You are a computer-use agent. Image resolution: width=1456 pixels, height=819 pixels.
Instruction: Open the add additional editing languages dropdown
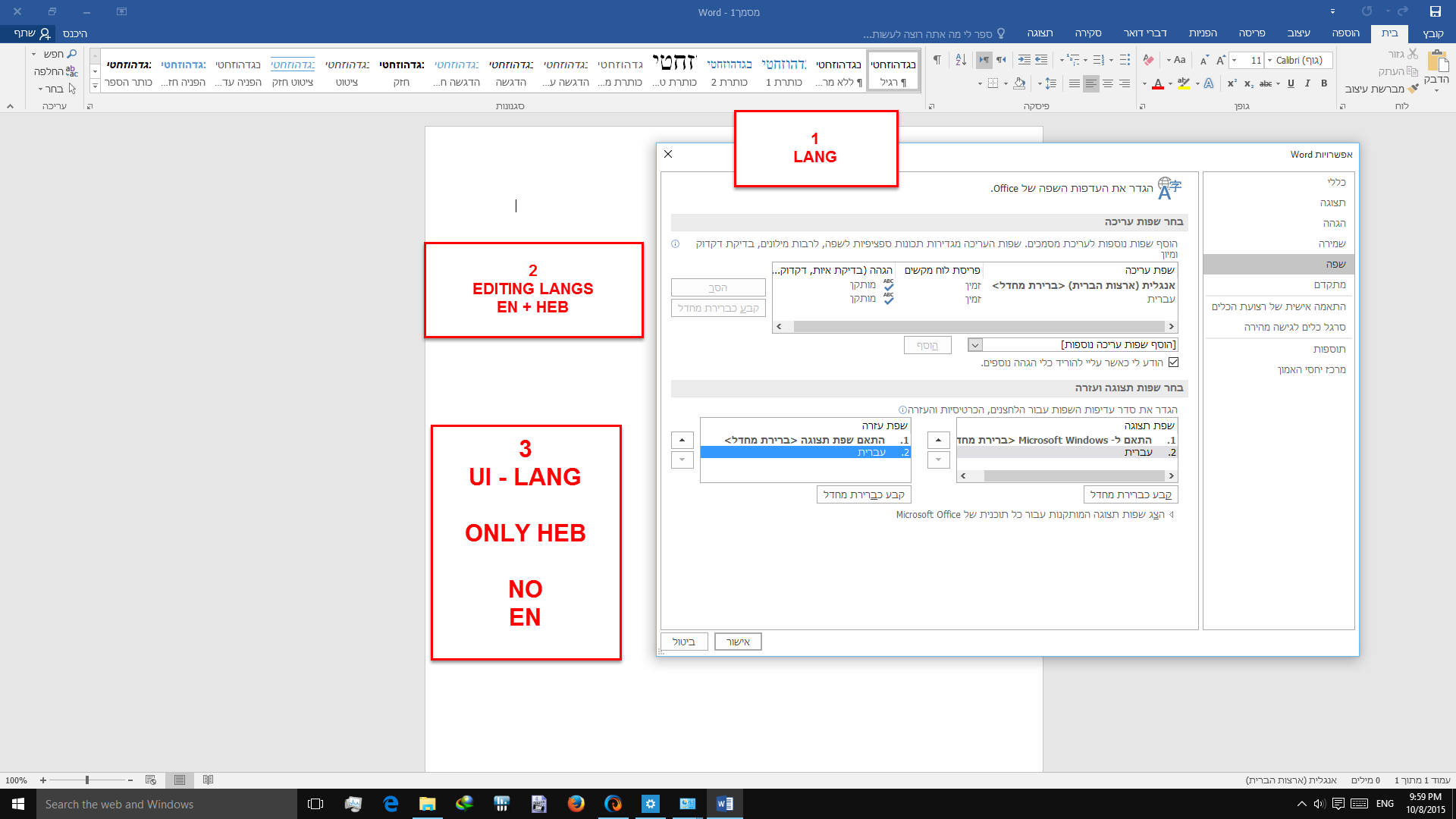[975, 345]
